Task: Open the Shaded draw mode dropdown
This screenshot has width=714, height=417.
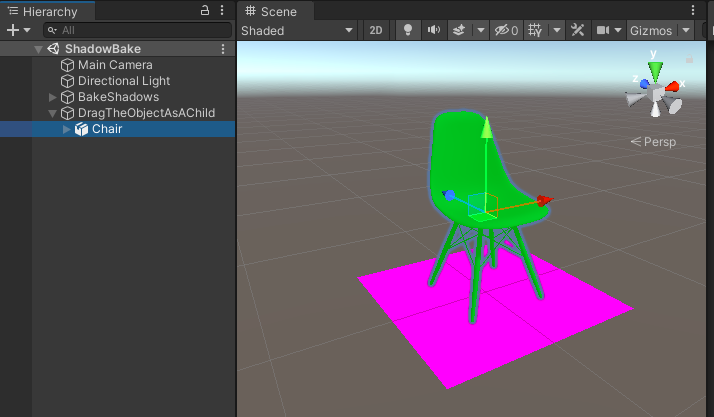Action: pyautogui.click(x=297, y=31)
